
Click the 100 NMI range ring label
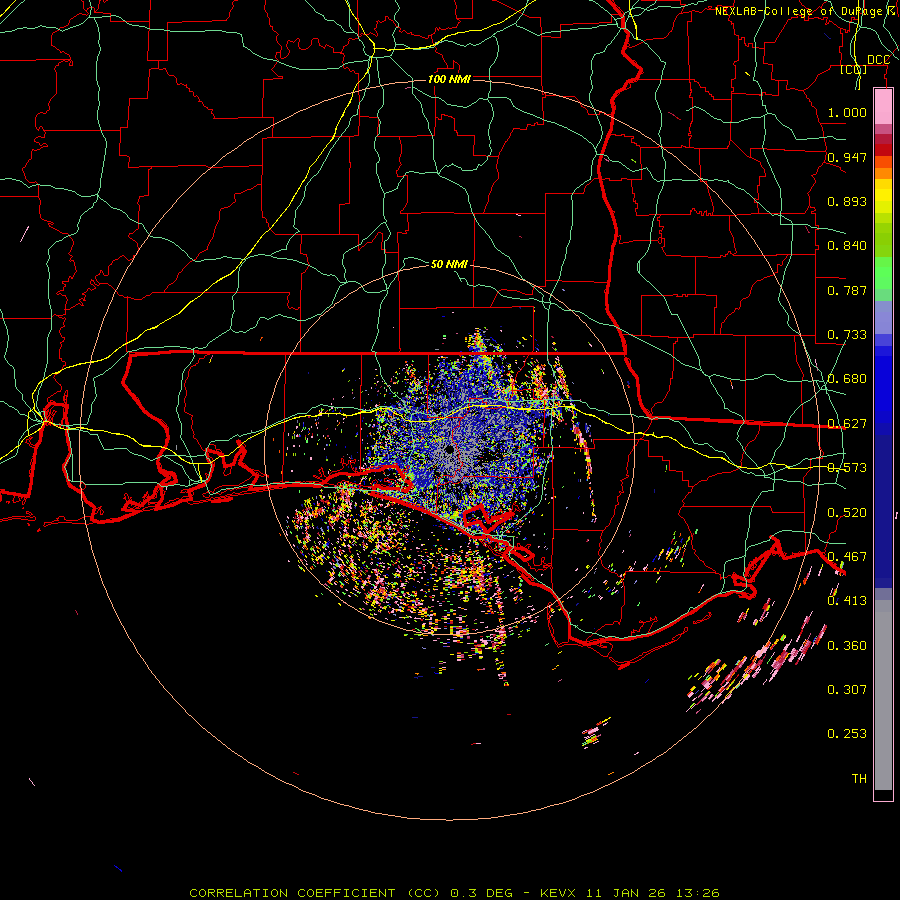(449, 79)
